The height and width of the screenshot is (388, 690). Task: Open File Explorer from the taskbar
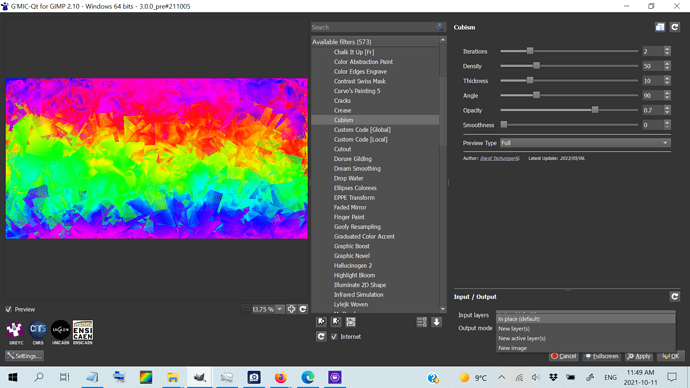point(173,377)
